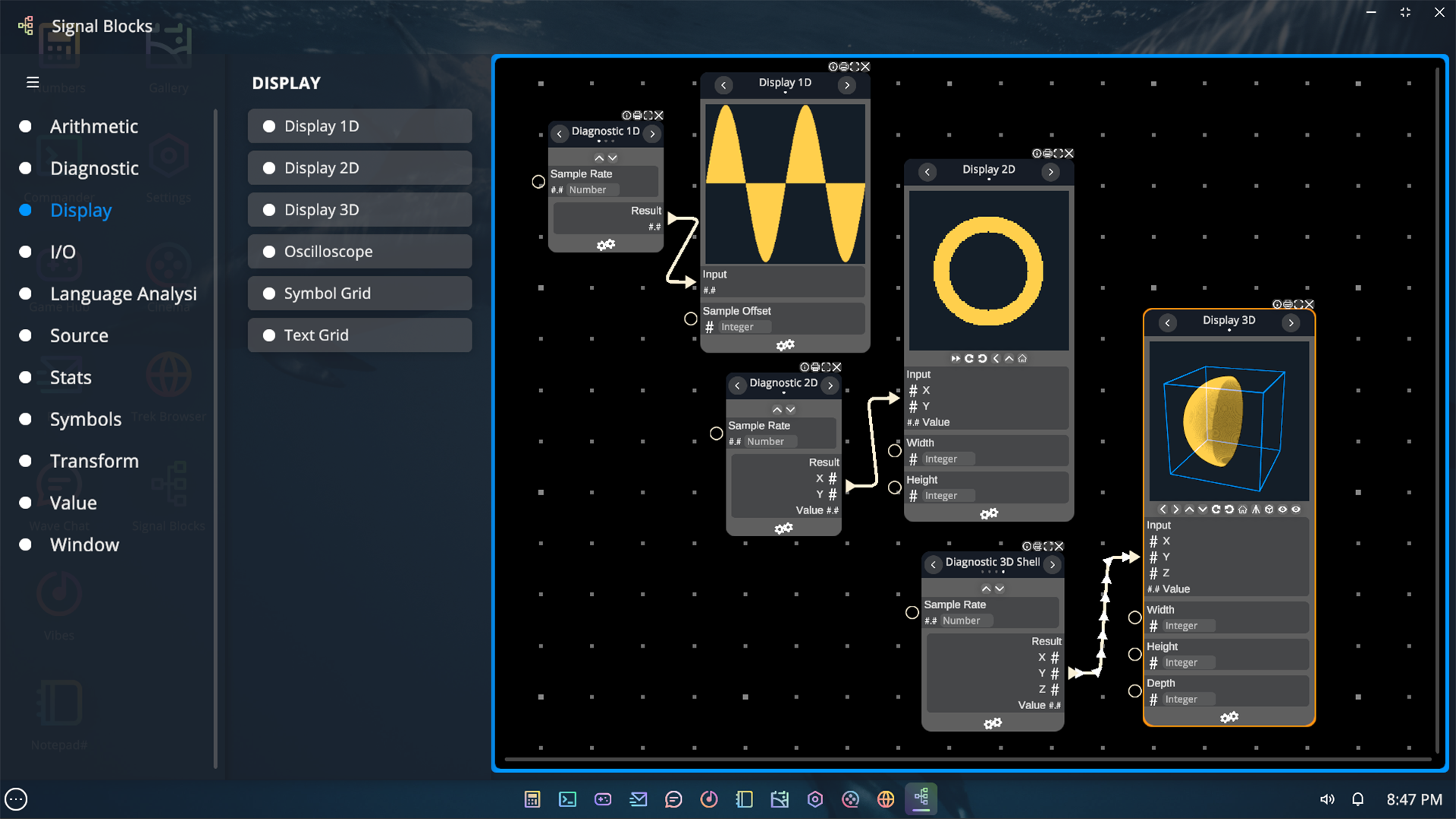Screen dimensions: 1456x819
Task: Open settings gears on Display 2D block
Action: pos(989,514)
